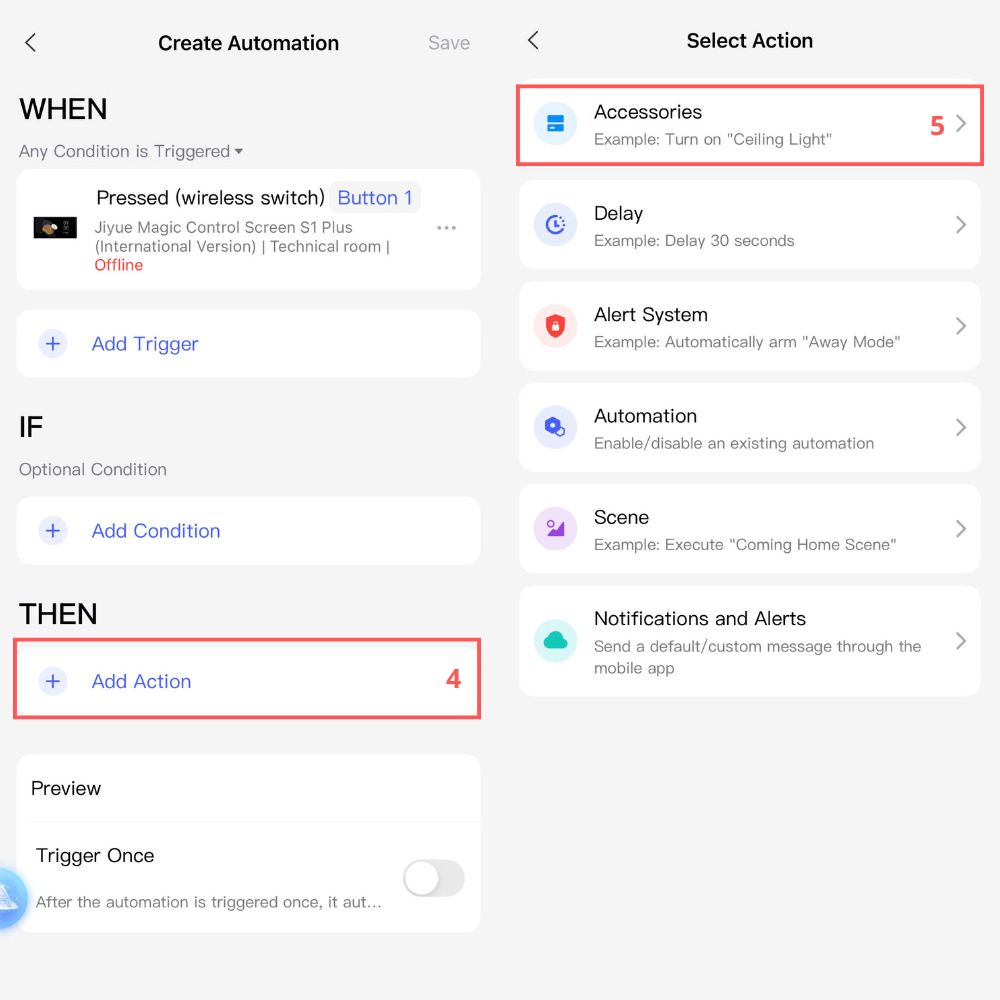Click the Notifications and Alerts cloud icon

555,641
